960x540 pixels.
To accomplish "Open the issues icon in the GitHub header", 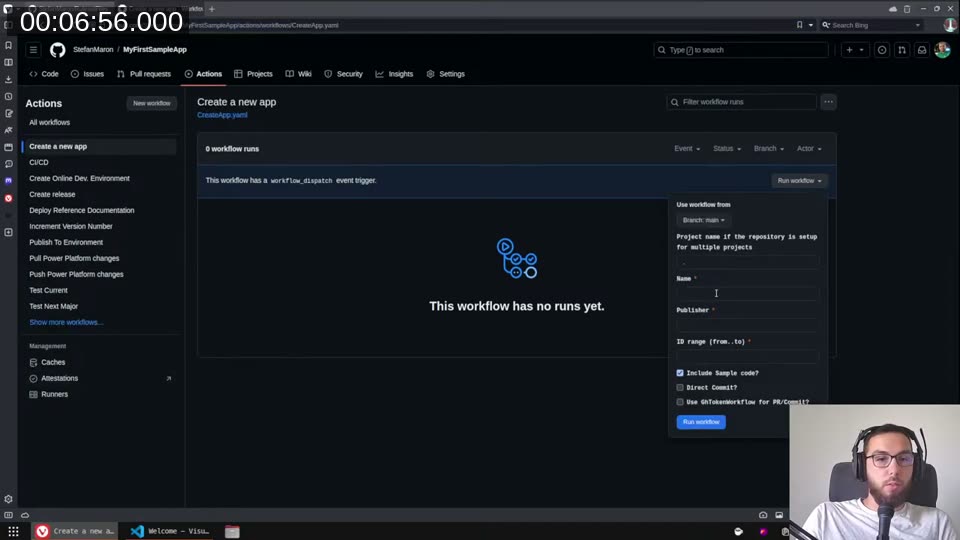I will click(x=882, y=50).
